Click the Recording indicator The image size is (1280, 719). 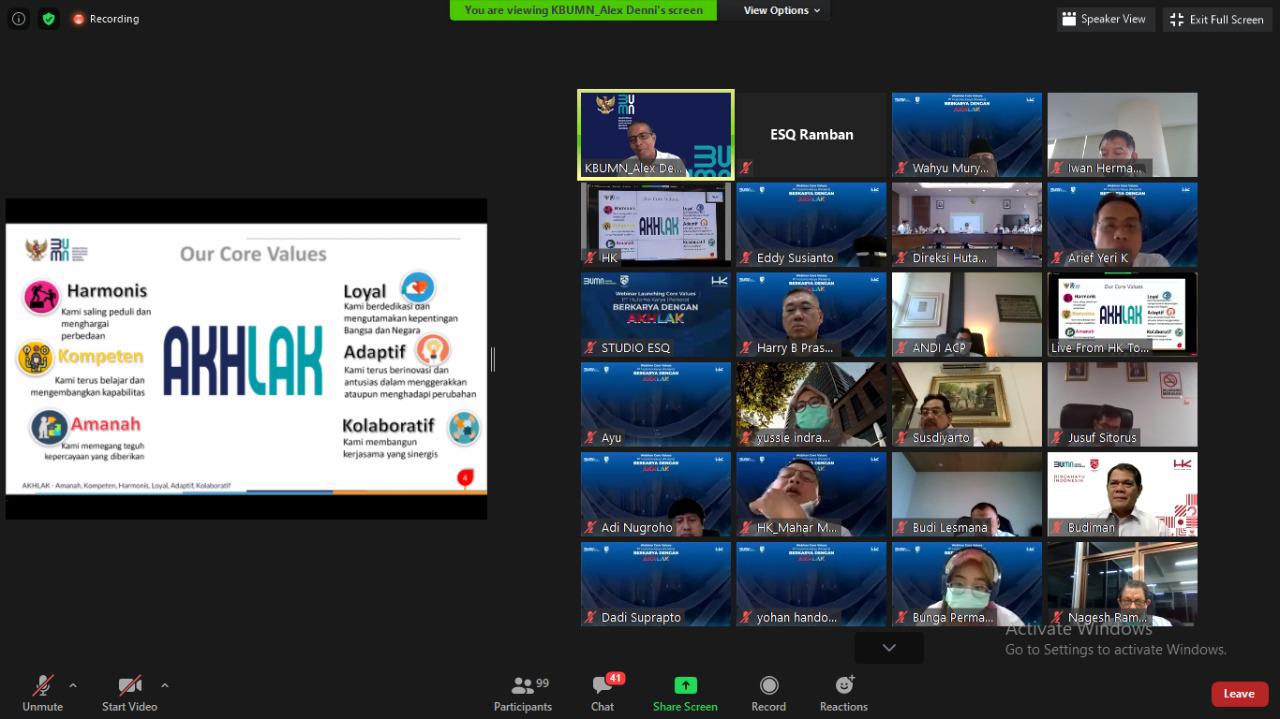tap(105, 18)
